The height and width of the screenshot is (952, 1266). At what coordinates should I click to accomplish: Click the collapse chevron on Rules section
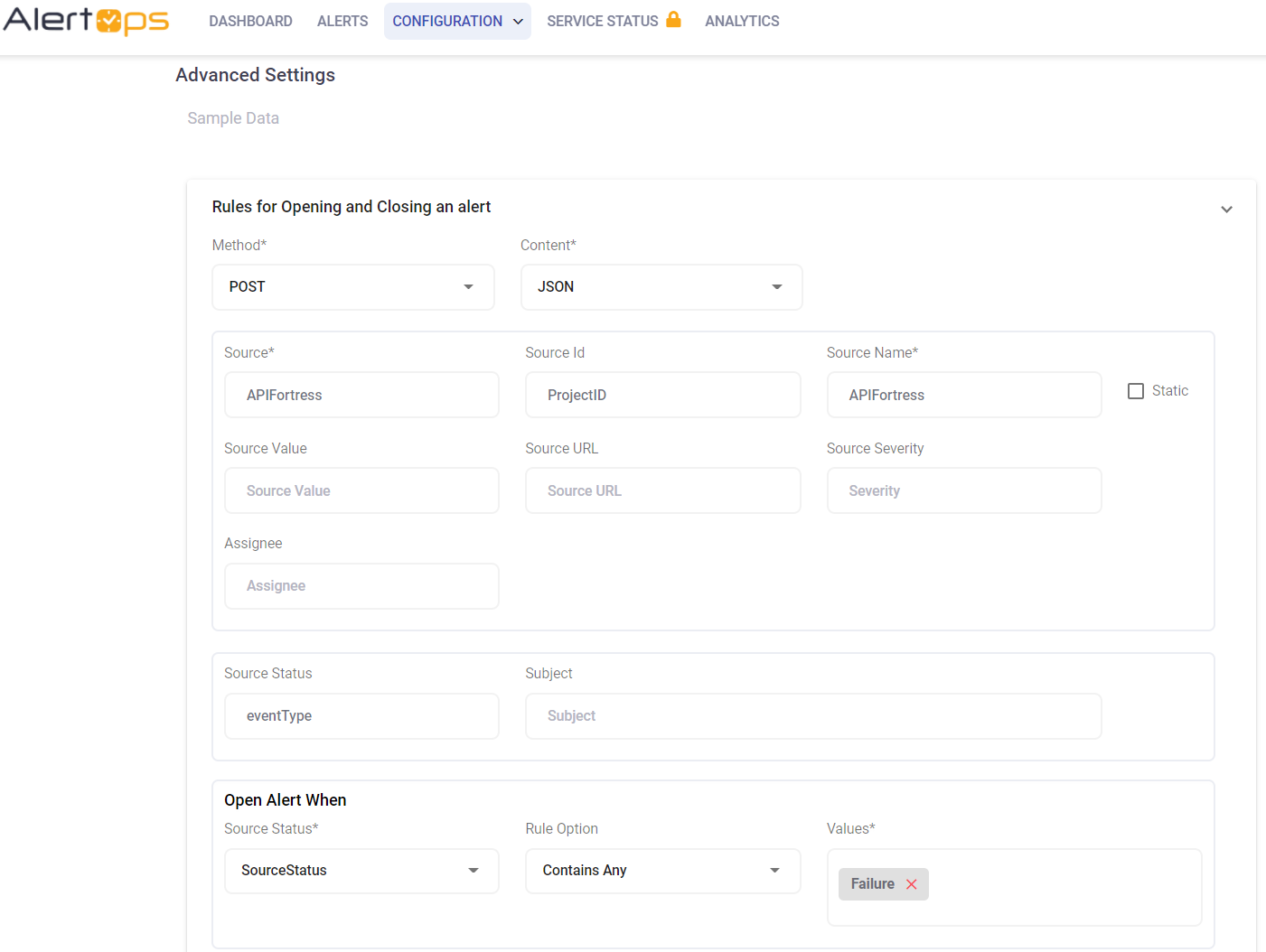(1227, 209)
